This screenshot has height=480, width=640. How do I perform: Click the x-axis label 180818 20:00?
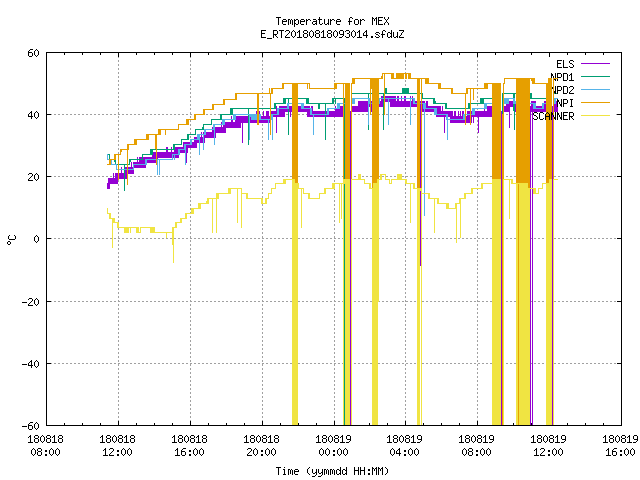pos(261,446)
